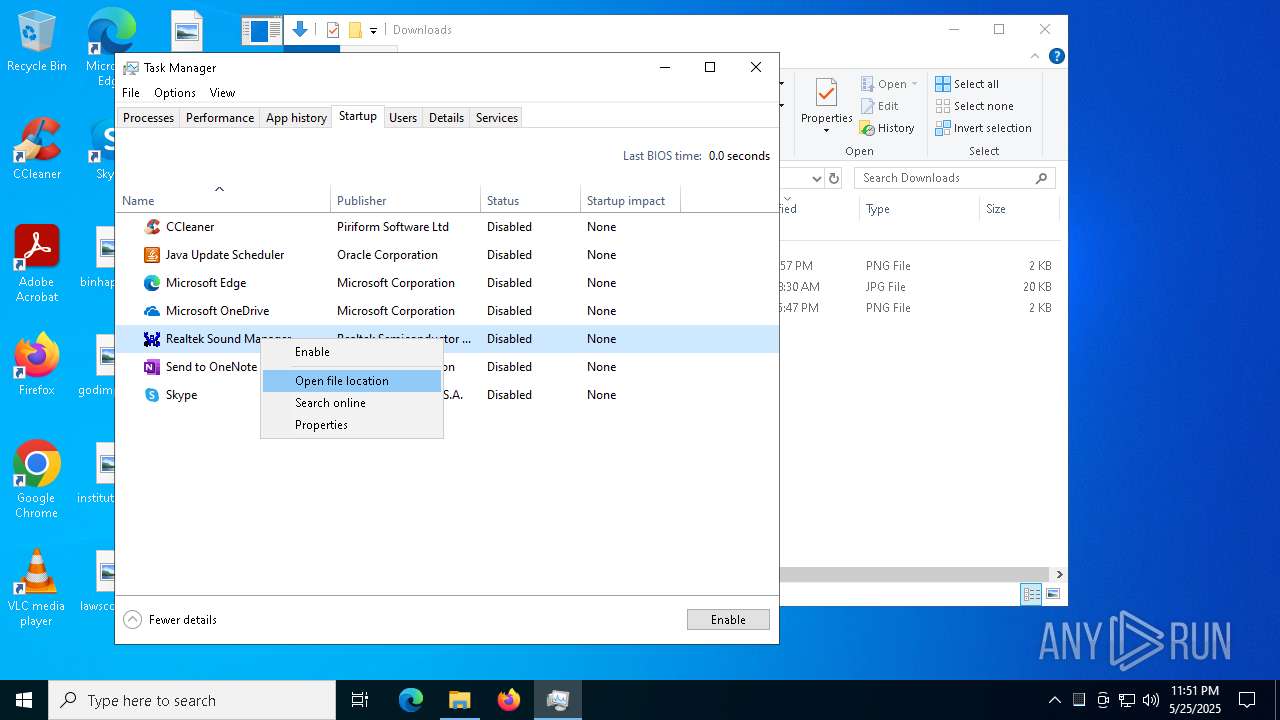Open the App history tab
This screenshot has width=1280, height=720.
coord(296,118)
